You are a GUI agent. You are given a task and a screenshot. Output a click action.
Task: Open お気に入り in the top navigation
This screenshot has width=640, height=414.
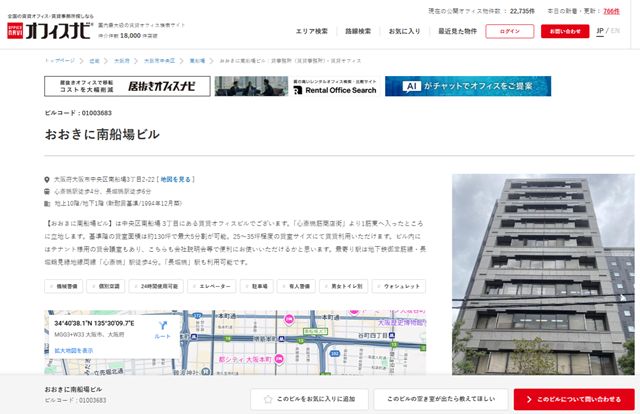click(404, 31)
